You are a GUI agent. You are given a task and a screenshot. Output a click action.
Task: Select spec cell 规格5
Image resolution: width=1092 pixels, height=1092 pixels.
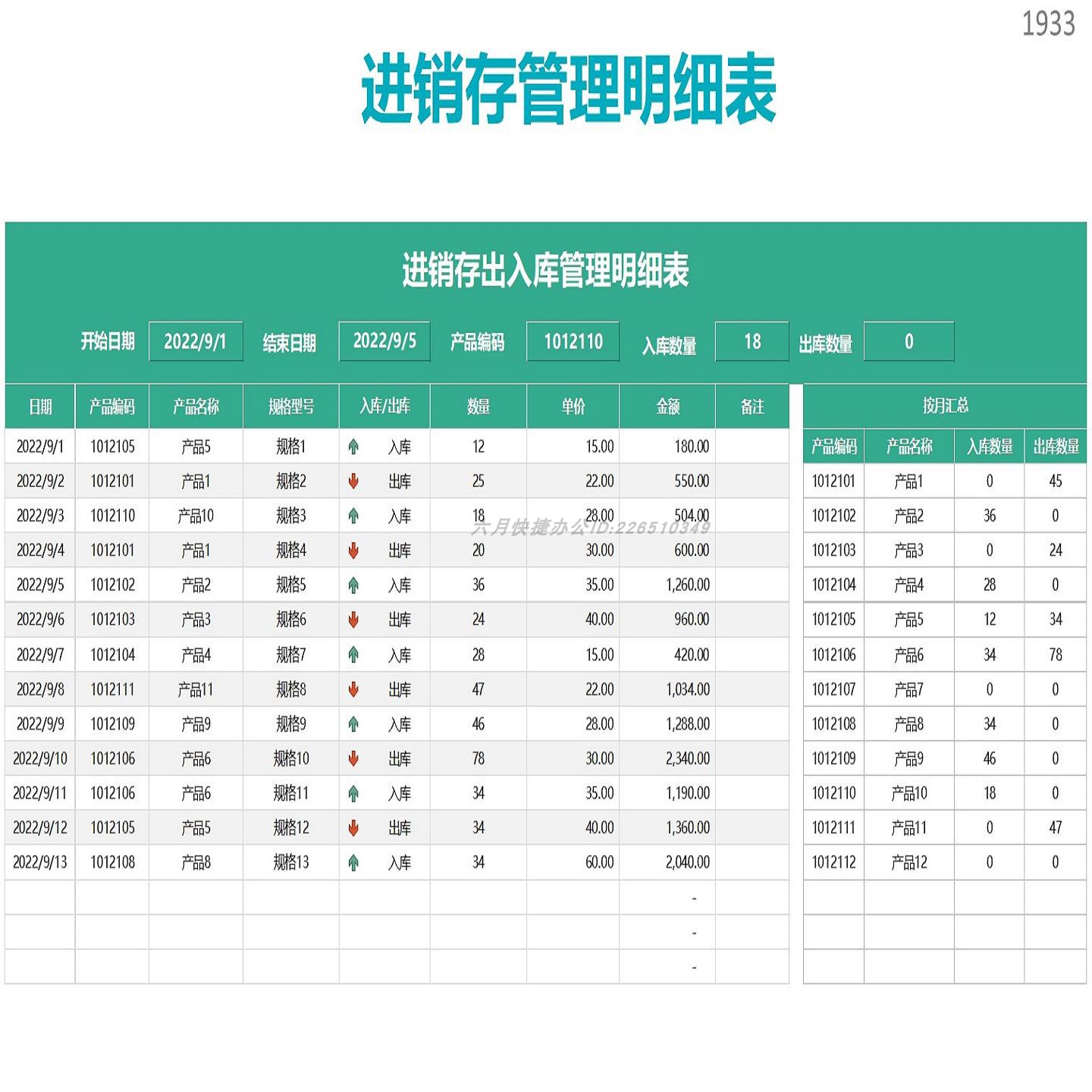[x=291, y=585]
